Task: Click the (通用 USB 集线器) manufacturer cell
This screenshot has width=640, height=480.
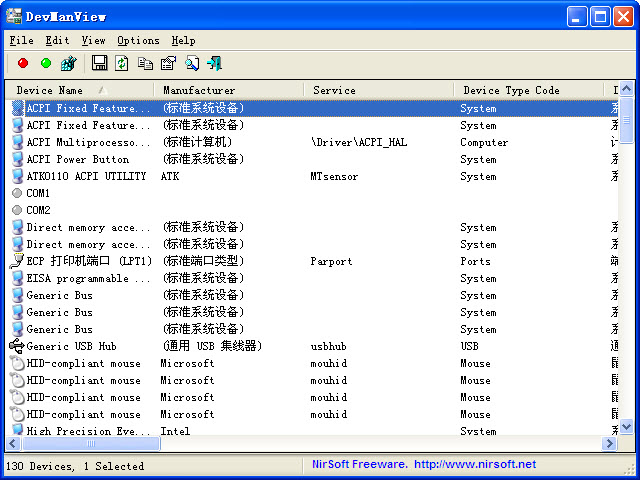Action: pyautogui.click(x=212, y=346)
